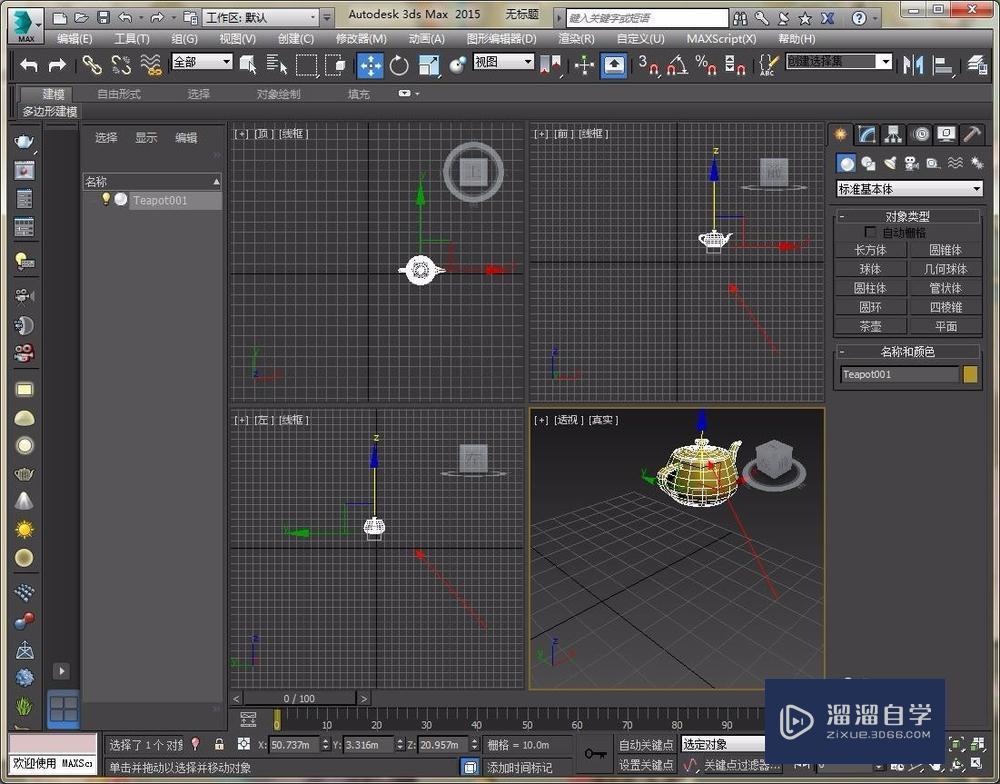Click the yellow object color swatch
1000x784 pixels.
970,374
